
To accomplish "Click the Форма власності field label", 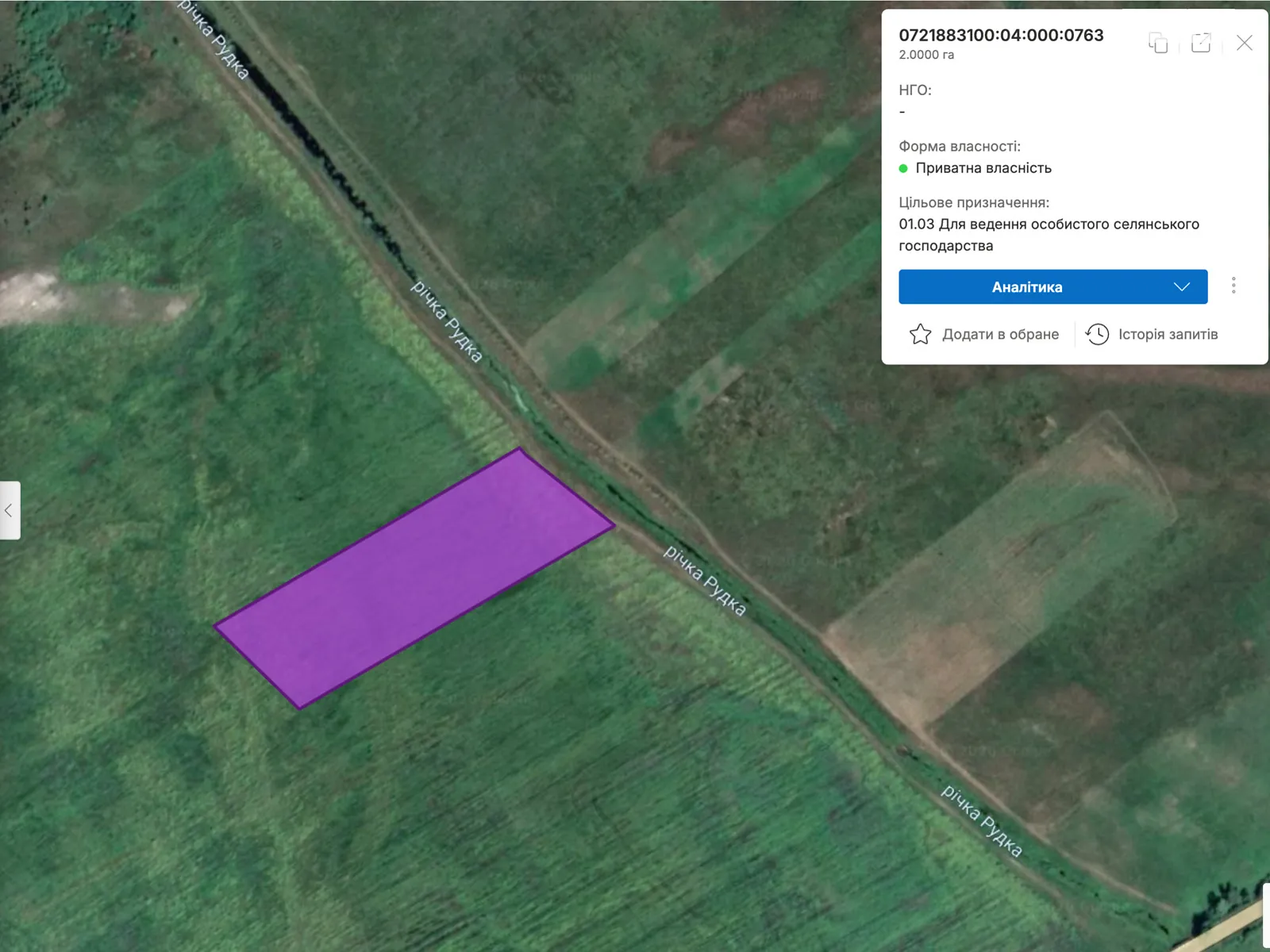I will click(x=960, y=146).
